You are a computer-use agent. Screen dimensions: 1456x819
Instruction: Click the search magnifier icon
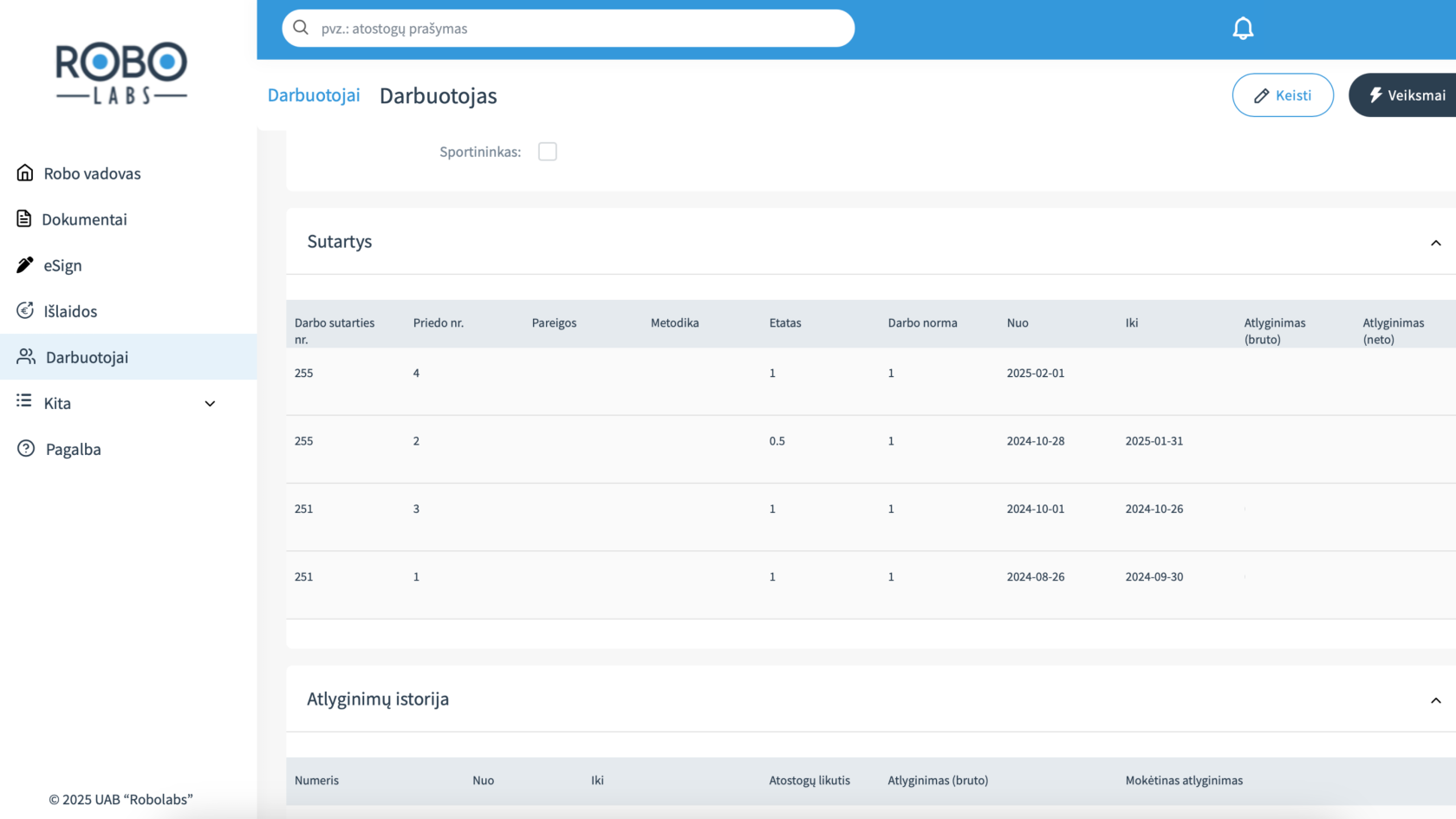click(x=301, y=28)
